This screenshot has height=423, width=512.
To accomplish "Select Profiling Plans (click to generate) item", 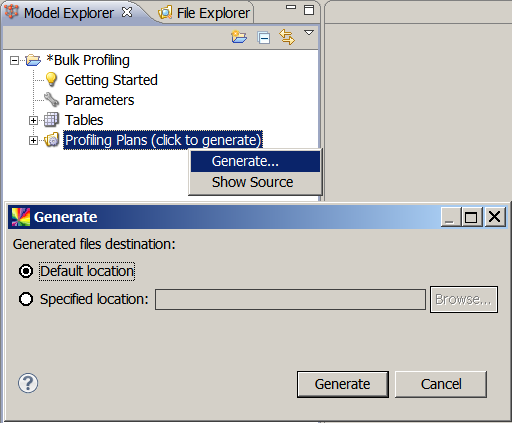I will (163, 140).
